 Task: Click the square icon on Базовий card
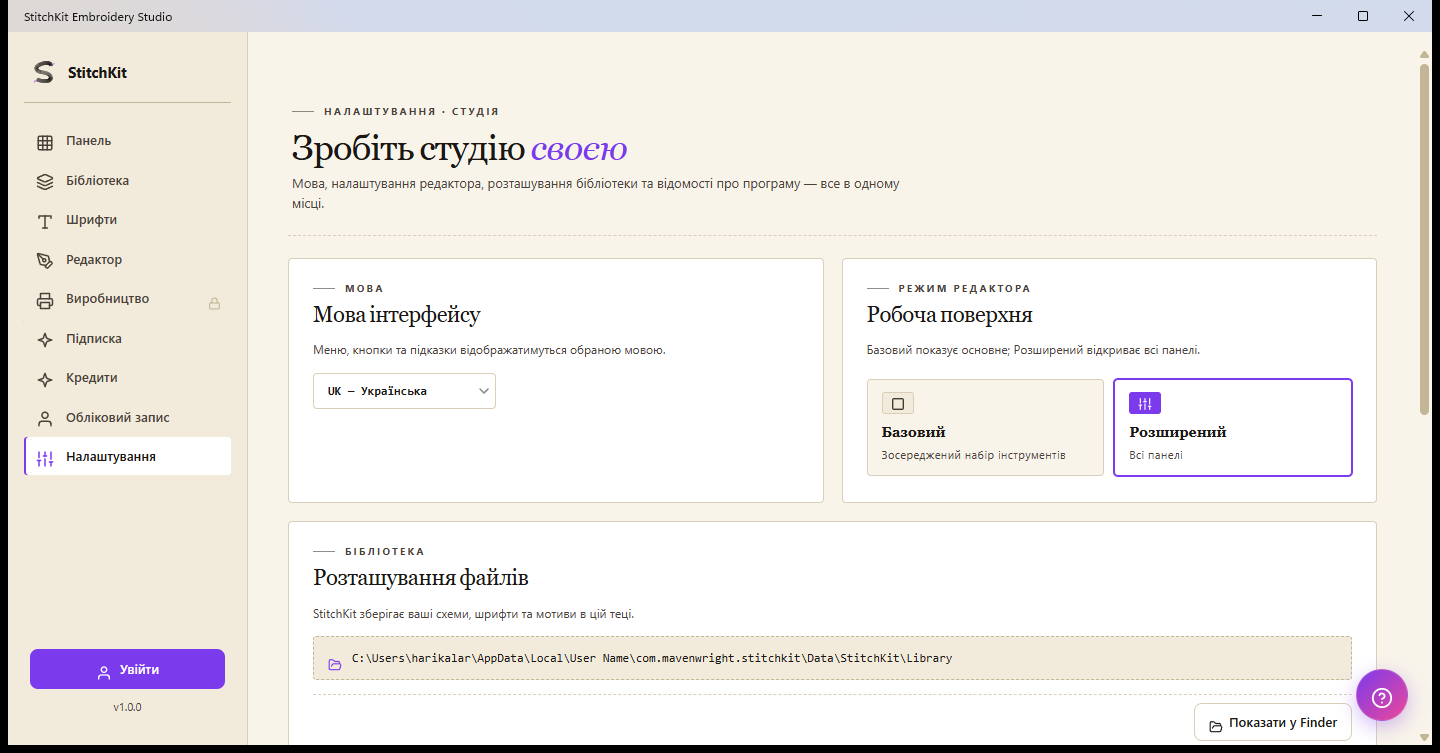(898, 404)
